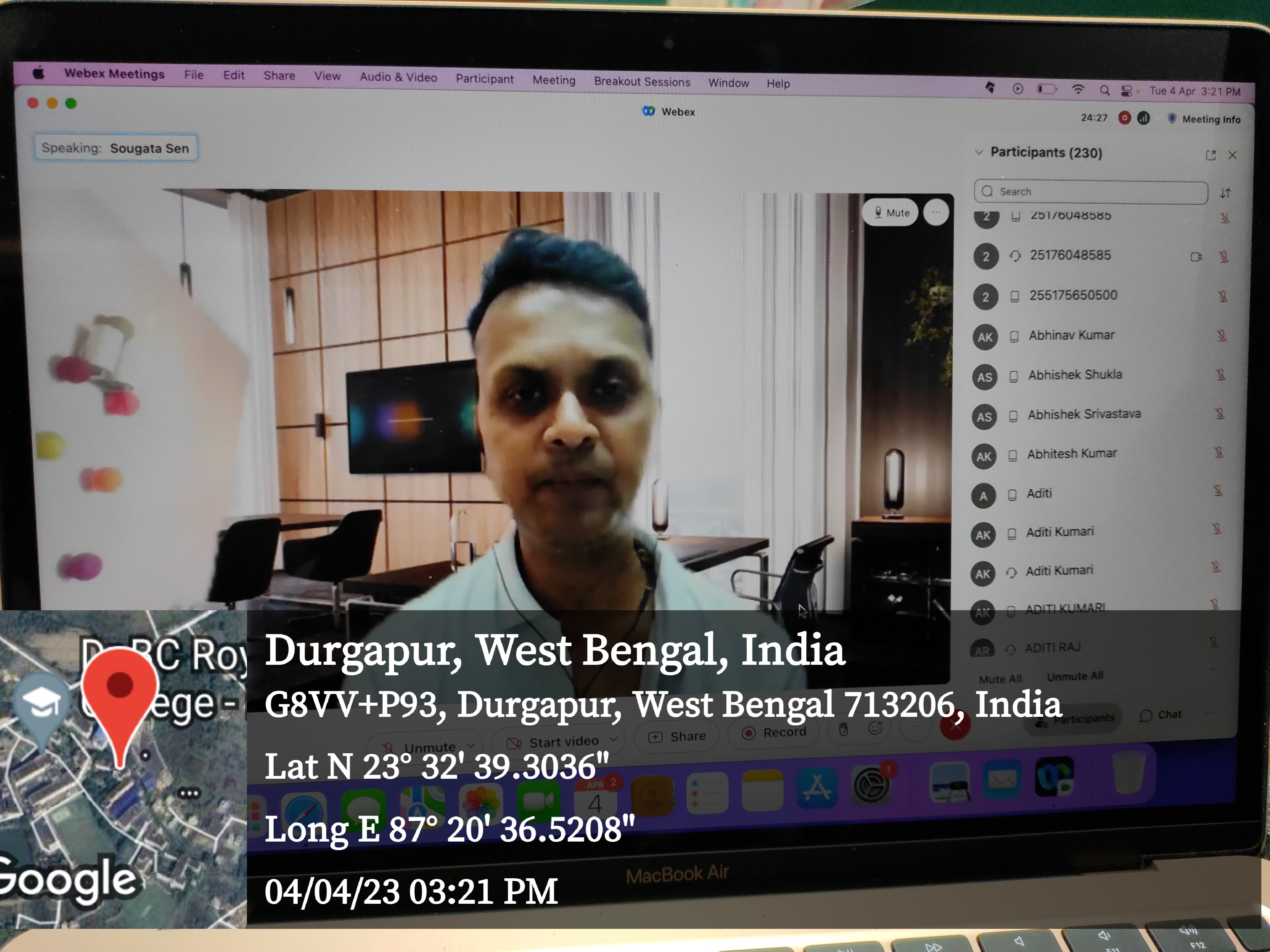Click the raise hand icon in the meeting controls
The width and height of the screenshot is (1270, 952).
click(x=843, y=729)
